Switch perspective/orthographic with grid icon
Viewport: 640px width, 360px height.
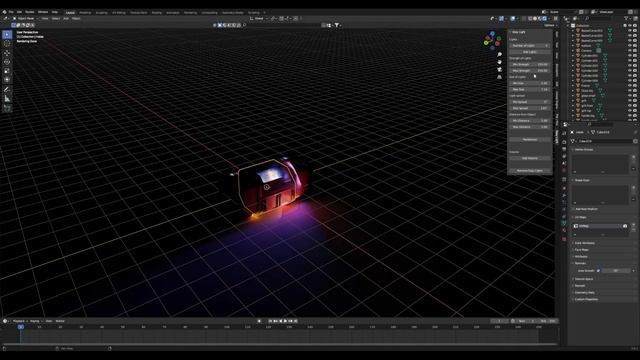[499, 77]
